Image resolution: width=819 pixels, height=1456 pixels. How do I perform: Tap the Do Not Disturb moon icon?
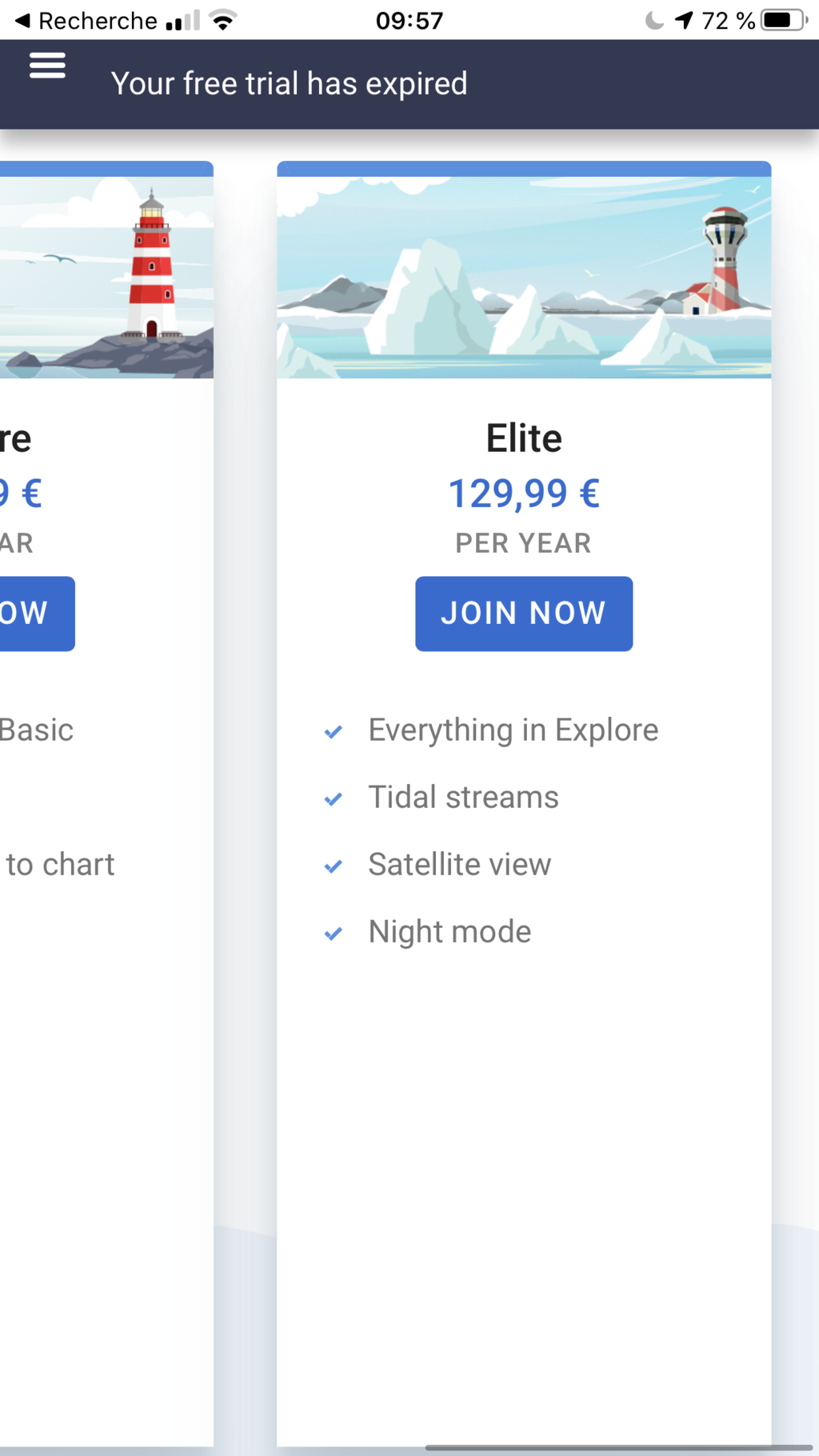[x=654, y=20]
